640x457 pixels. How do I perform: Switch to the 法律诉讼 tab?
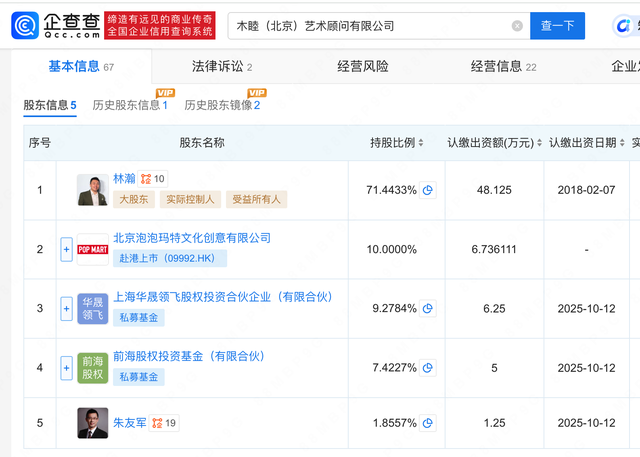tap(221, 67)
